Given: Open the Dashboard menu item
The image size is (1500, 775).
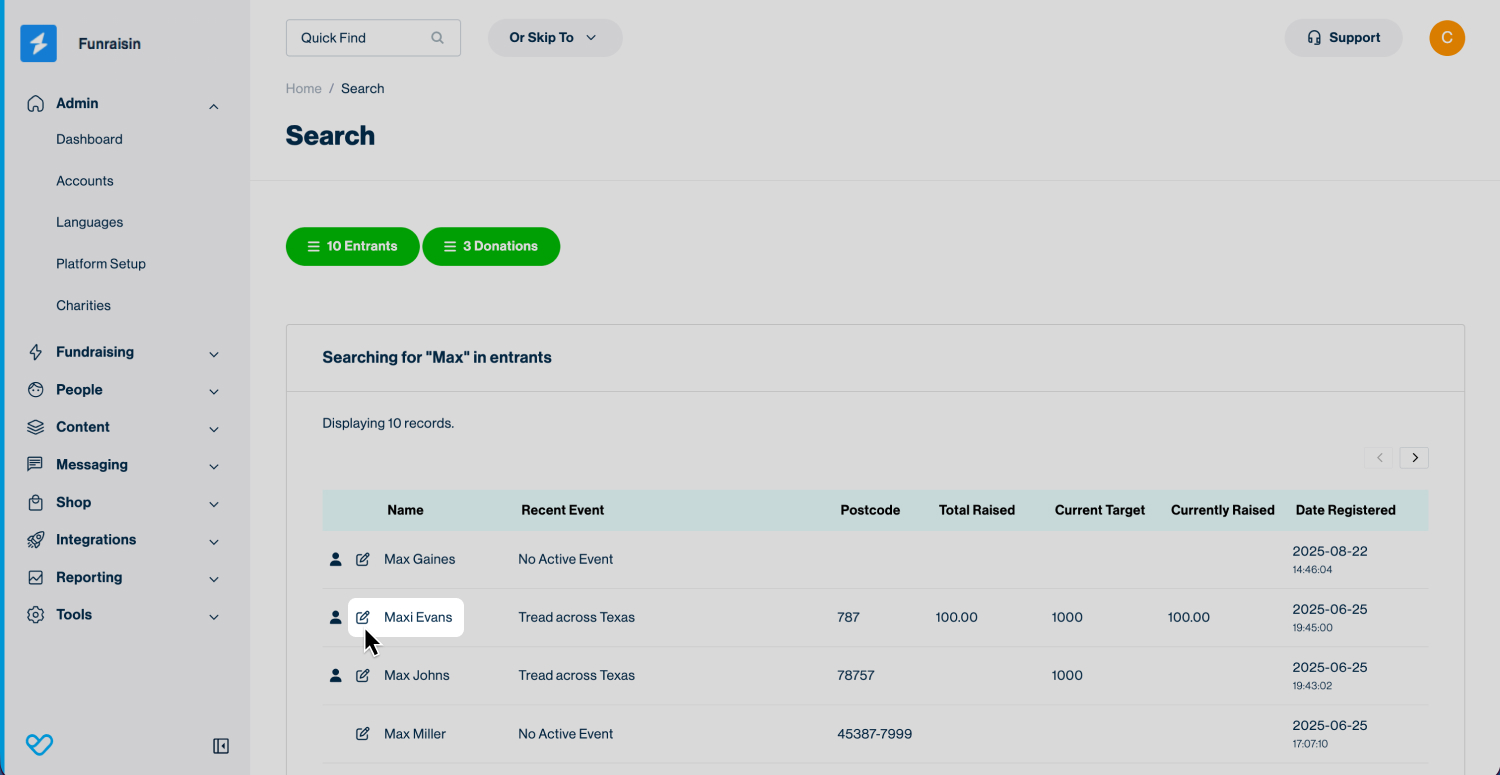Looking at the screenshot, I should point(89,140).
